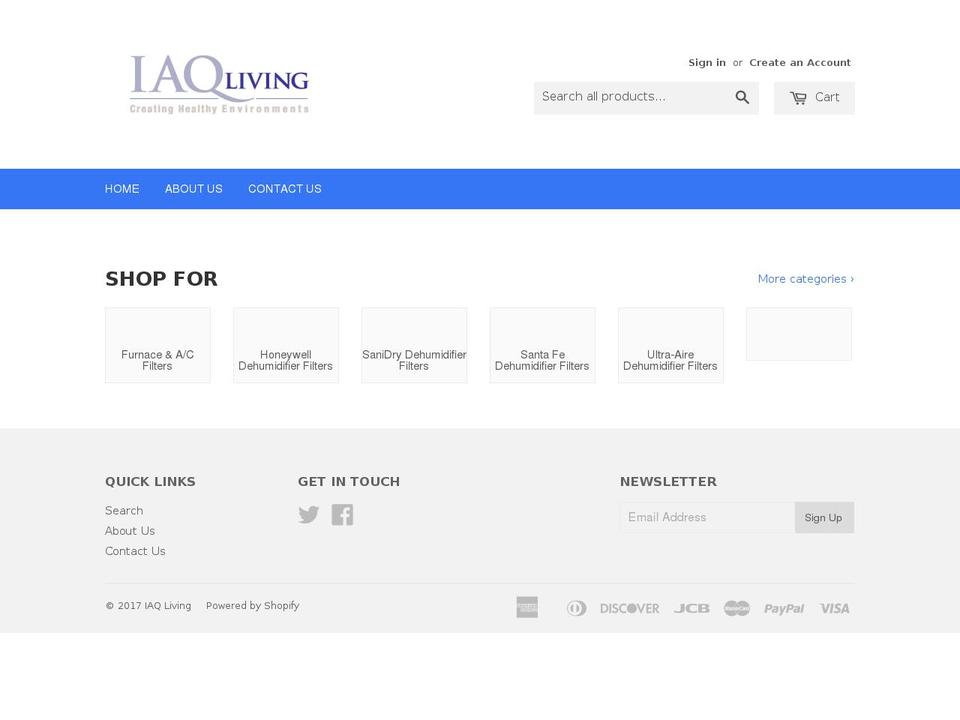This screenshot has width=960, height=720.
Task: Click the Discover payment icon
Action: [629, 608]
